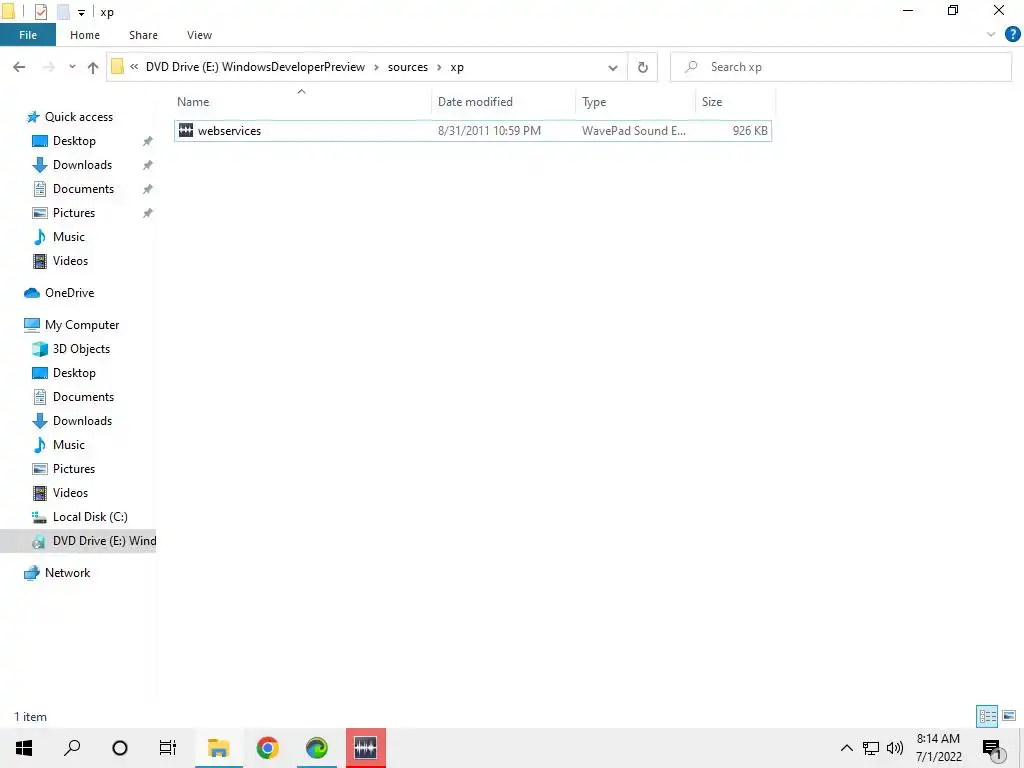
Task: Select Downloads under My Computer
Action: pos(82,421)
